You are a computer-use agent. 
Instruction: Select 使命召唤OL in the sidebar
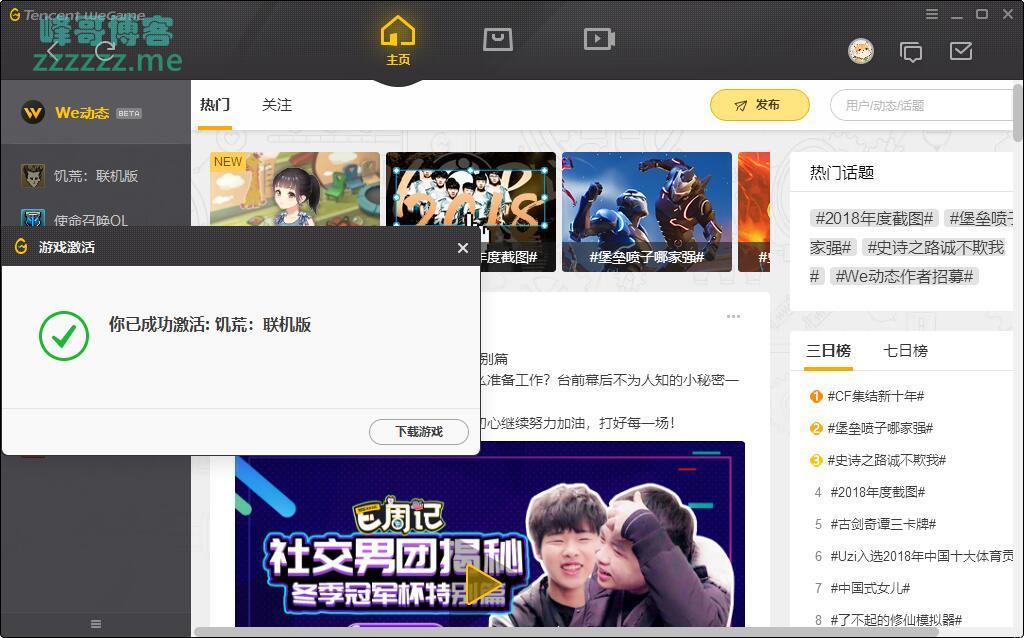click(x=95, y=218)
